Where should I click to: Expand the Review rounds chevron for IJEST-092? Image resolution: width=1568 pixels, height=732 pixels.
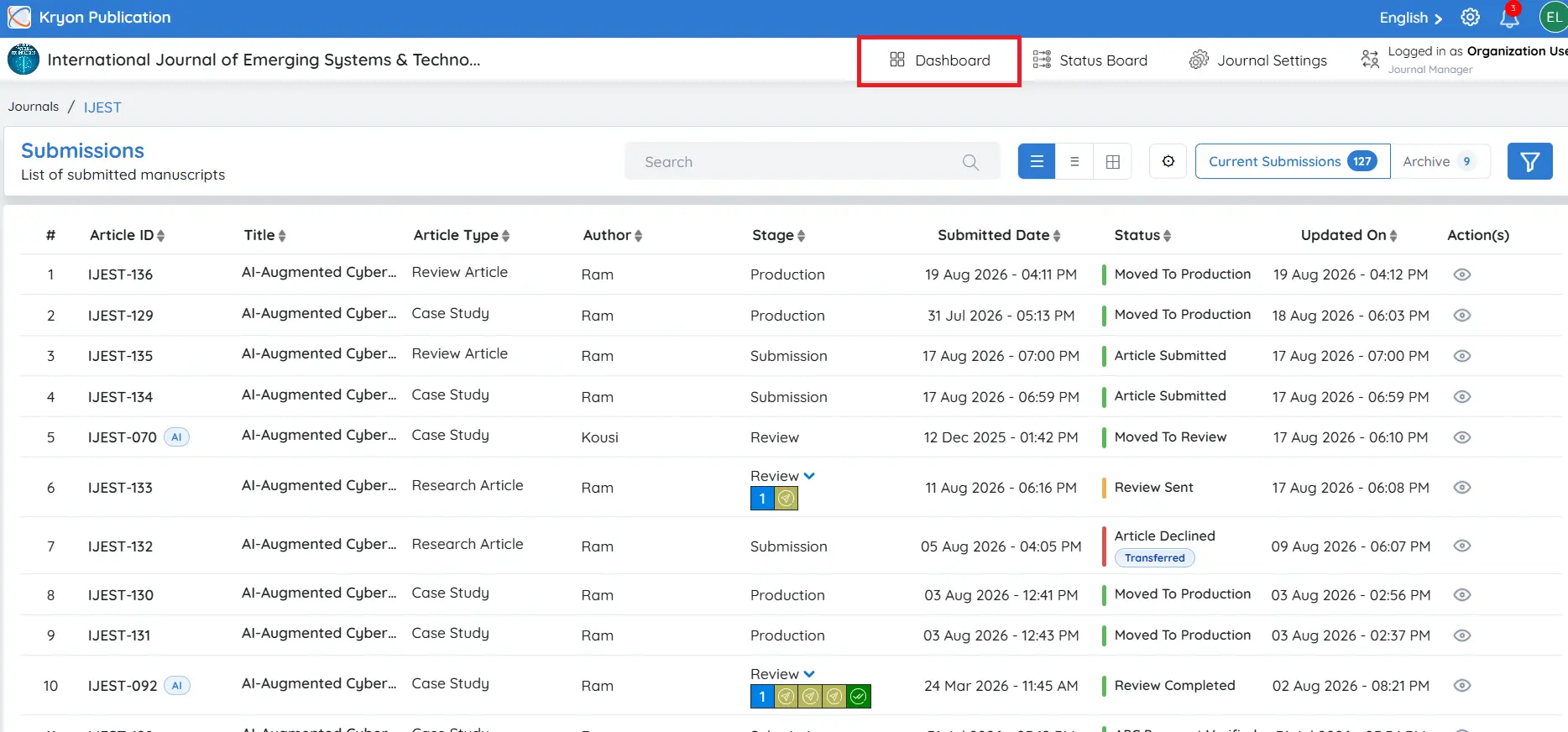[809, 674]
